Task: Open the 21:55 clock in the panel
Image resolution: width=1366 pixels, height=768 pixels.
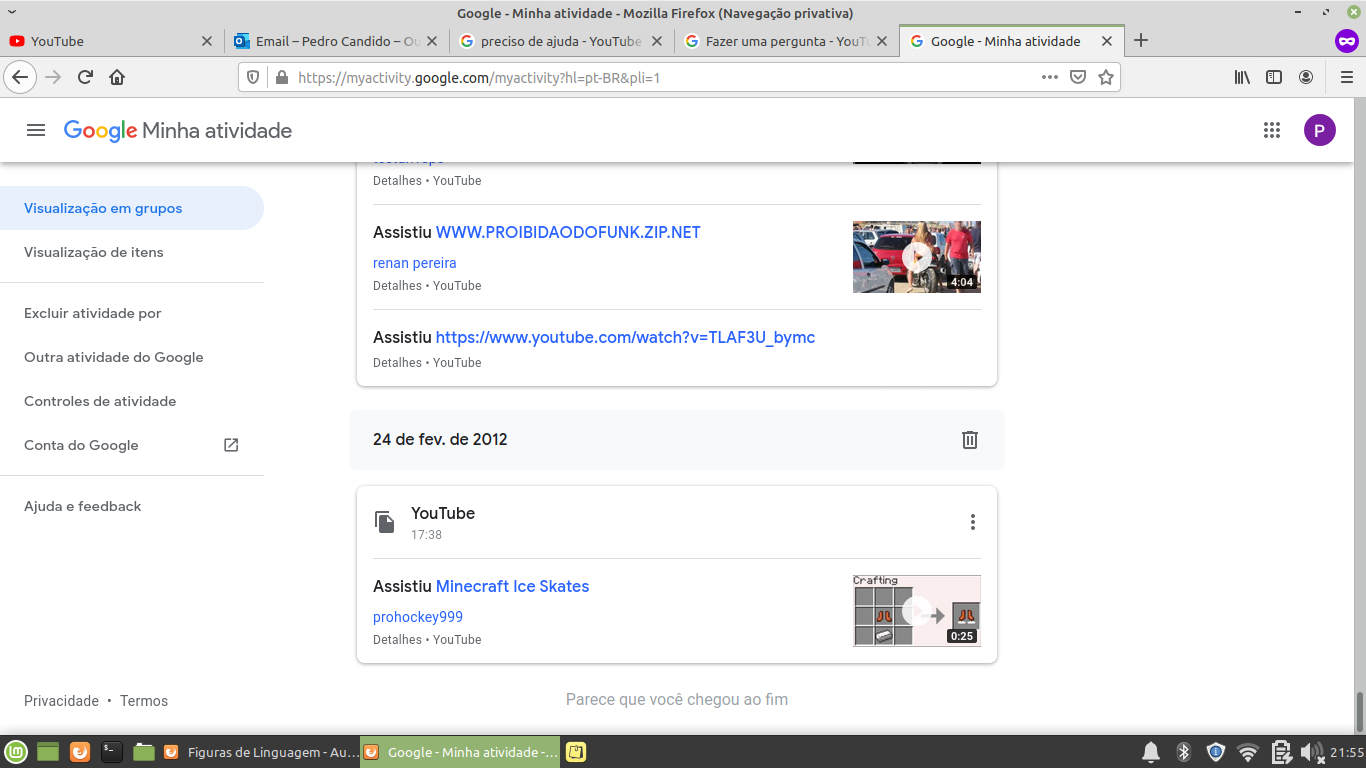Action: [1346, 752]
